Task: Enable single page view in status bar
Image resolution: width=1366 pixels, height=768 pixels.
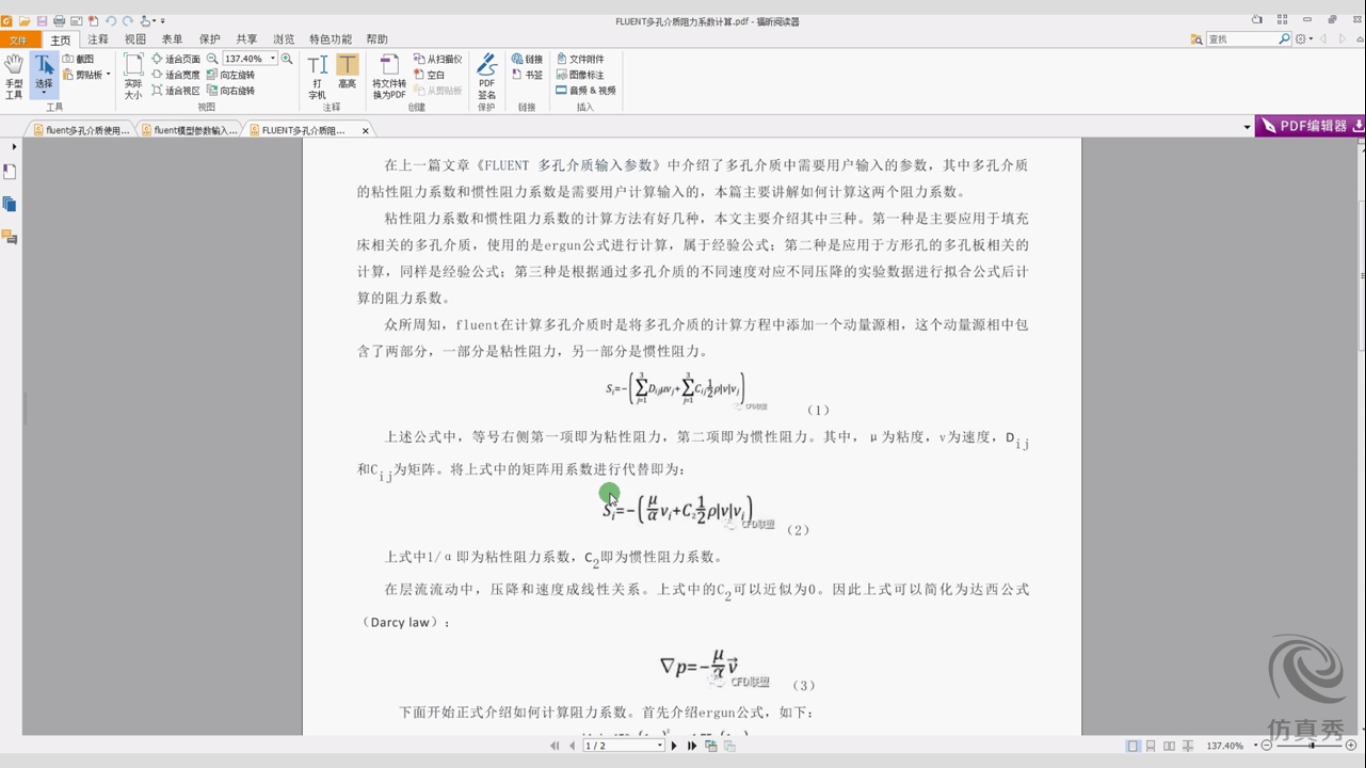Action: pos(1133,746)
